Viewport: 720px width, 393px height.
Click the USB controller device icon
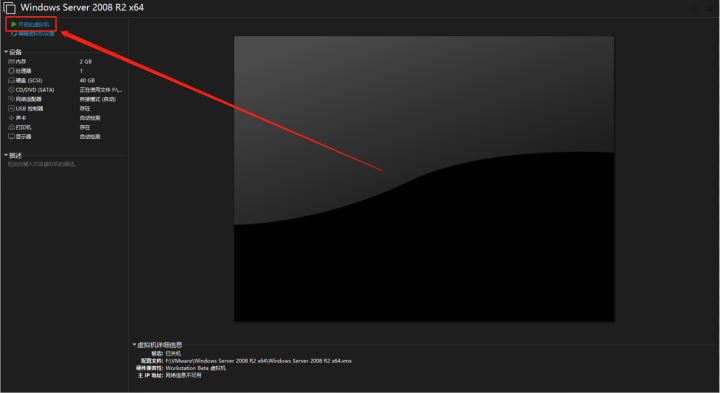(11, 108)
